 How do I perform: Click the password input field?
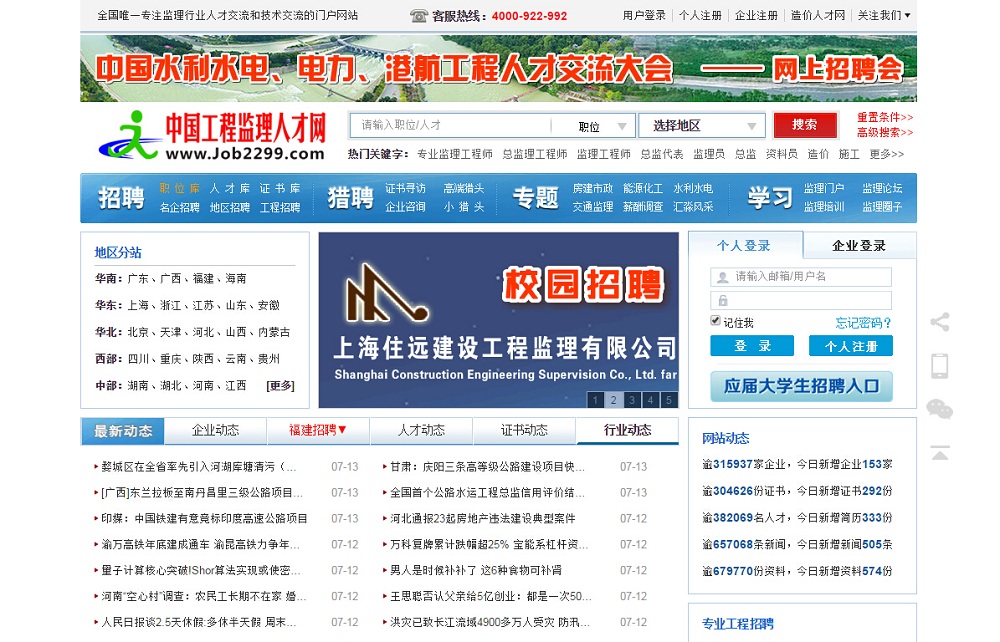click(801, 300)
